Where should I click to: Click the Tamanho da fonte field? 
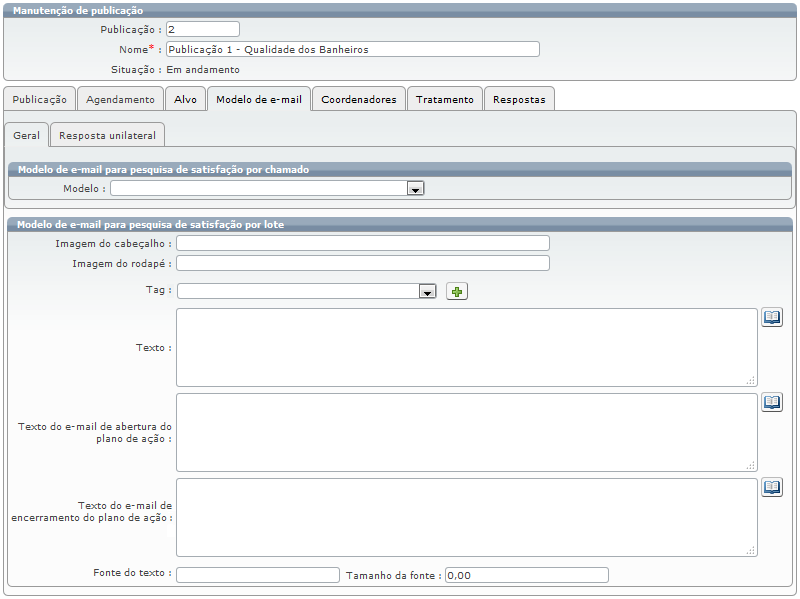pos(526,575)
